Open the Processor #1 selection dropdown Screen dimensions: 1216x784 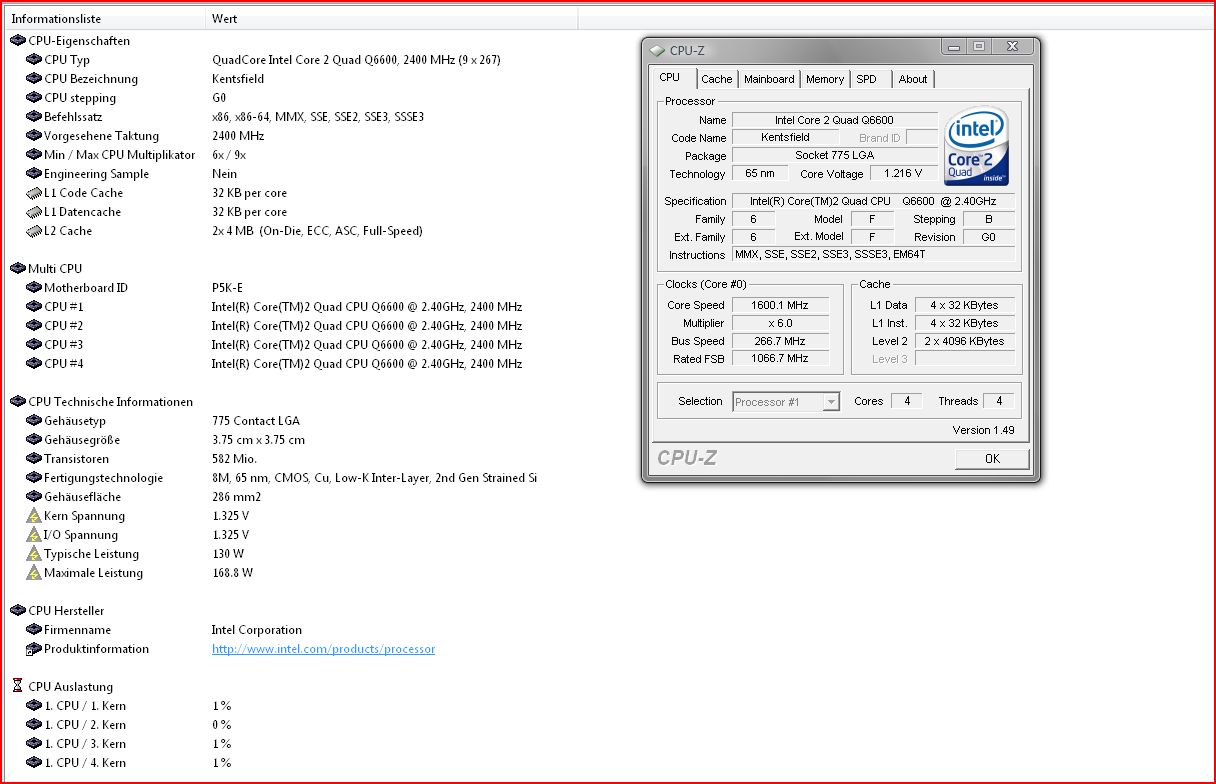786,402
